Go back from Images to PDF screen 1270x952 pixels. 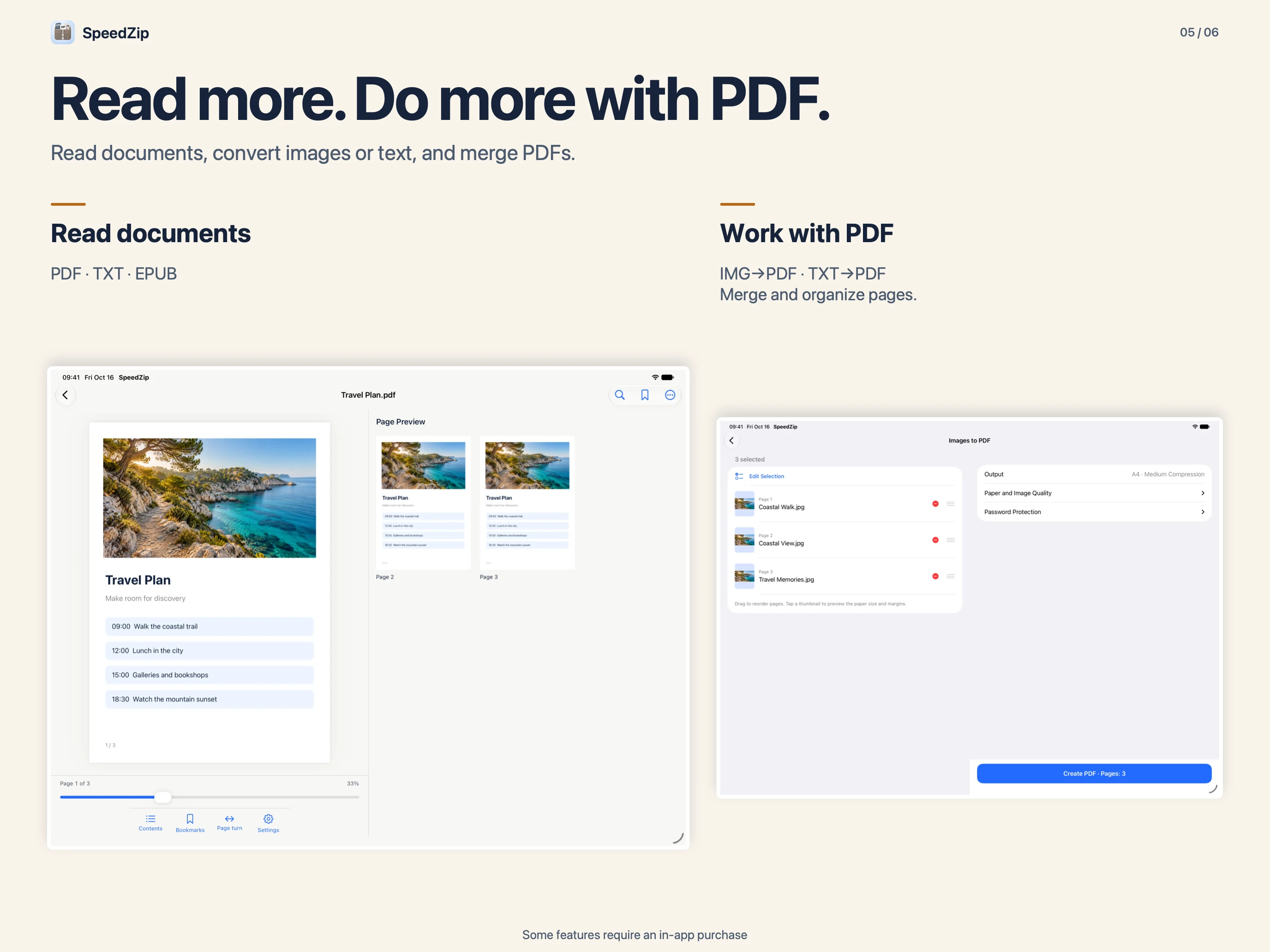point(731,440)
